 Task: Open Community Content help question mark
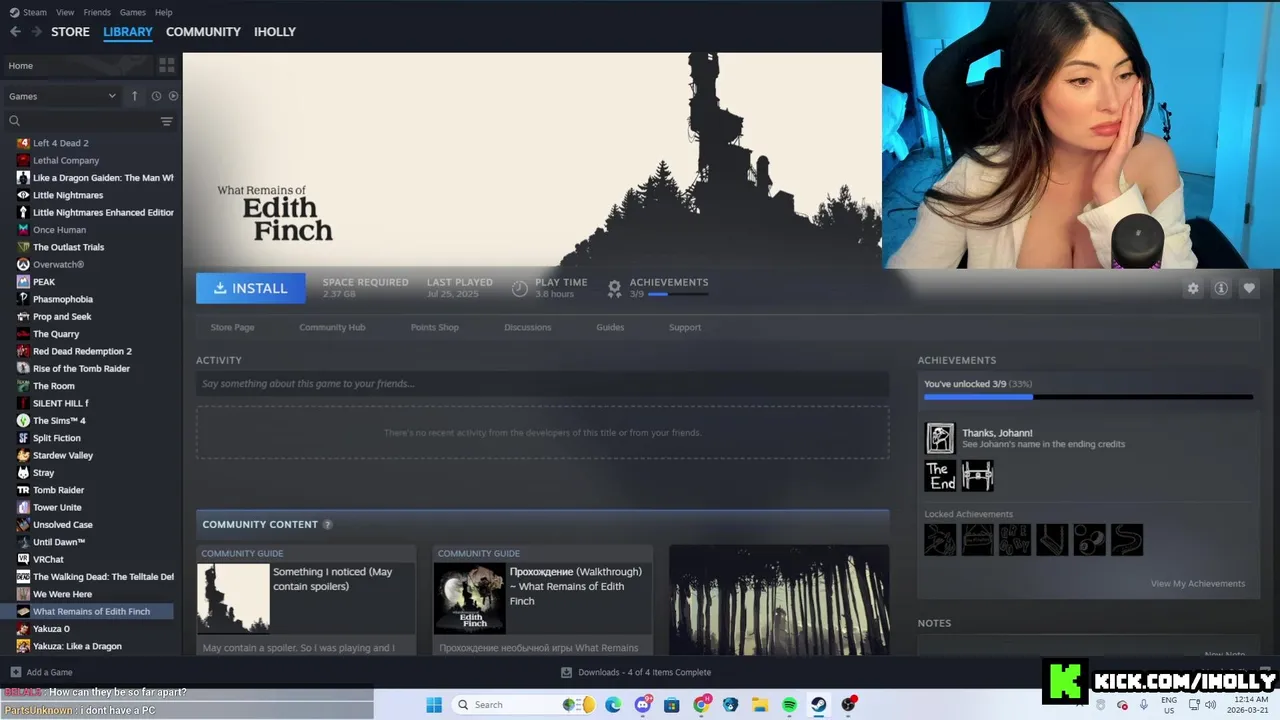[327, 525]
